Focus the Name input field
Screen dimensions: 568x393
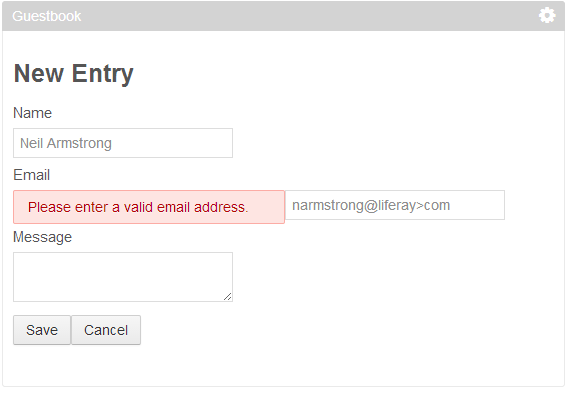pyautogui.click(x=123, y=143)
